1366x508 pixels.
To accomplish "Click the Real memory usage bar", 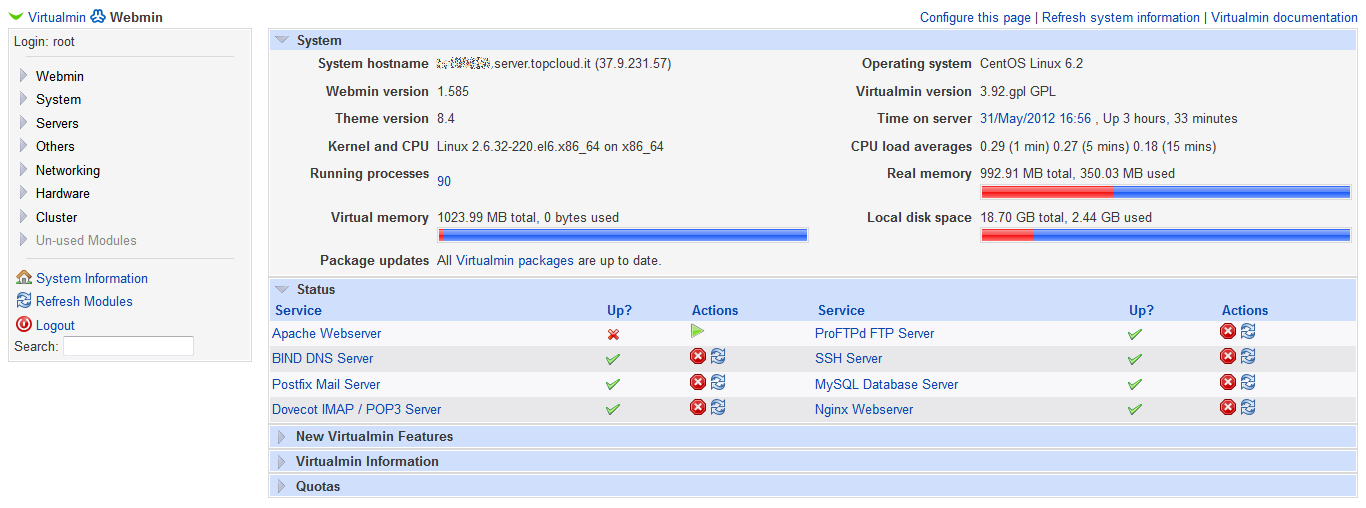I will 1165,191.
